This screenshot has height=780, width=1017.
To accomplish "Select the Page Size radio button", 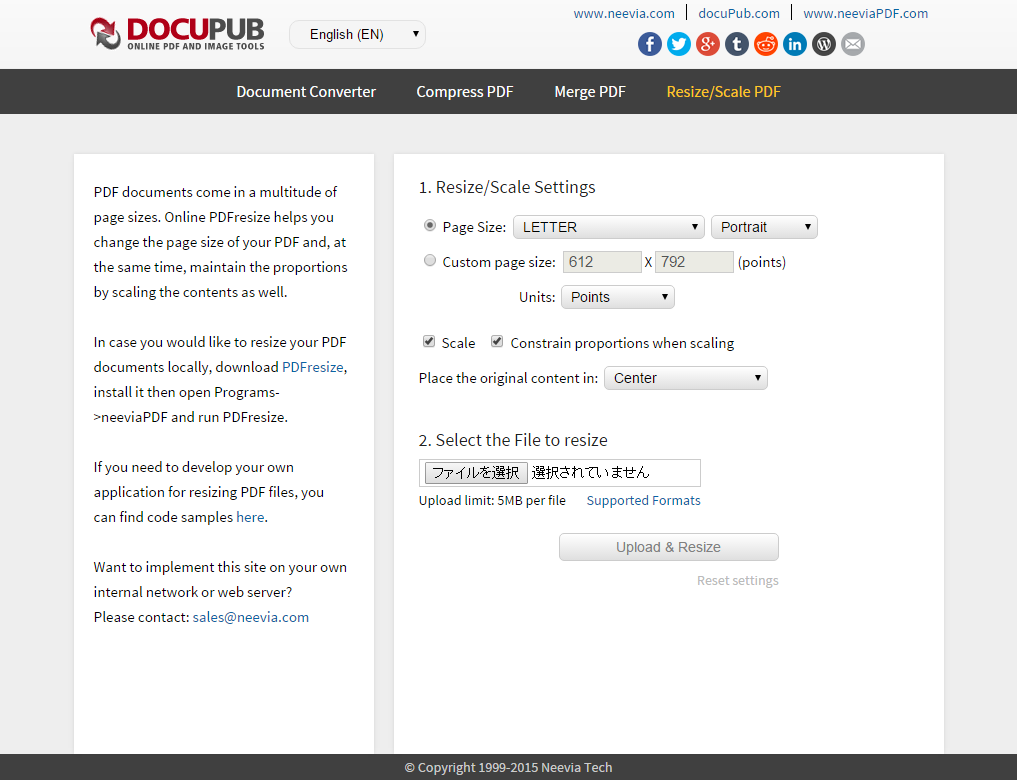I will coord(429,226).
